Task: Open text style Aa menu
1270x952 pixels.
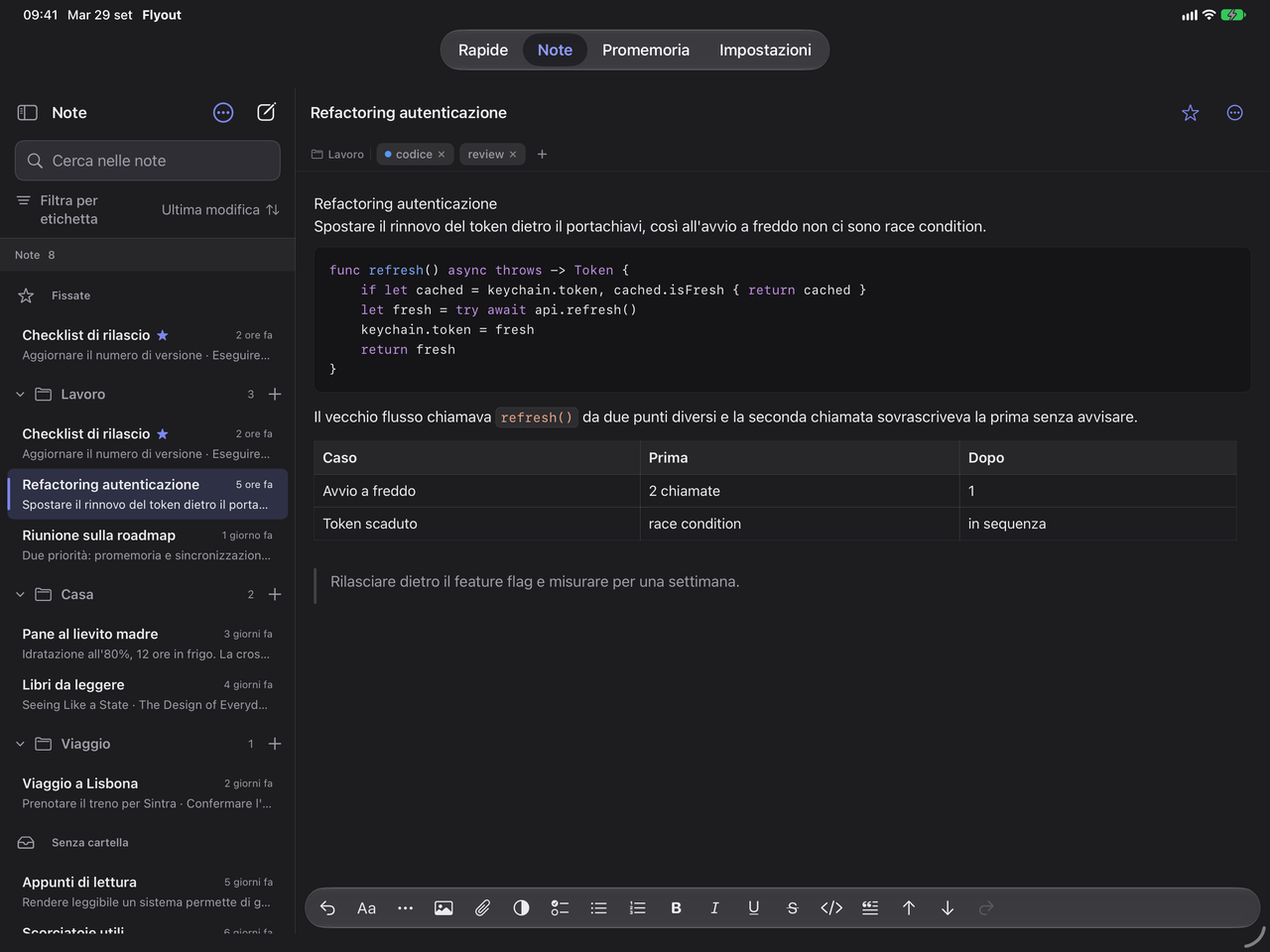Action: pos(366,908)
